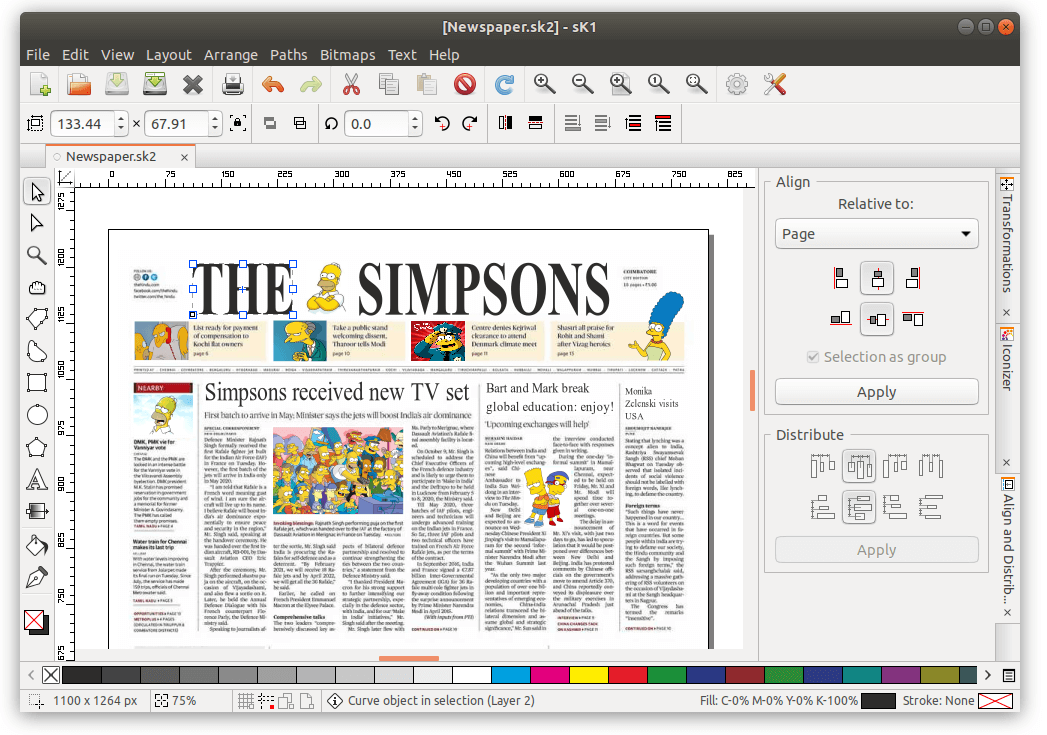1047x735 pixels.
Task: Open the Layout menu
Action: (168, 55)
